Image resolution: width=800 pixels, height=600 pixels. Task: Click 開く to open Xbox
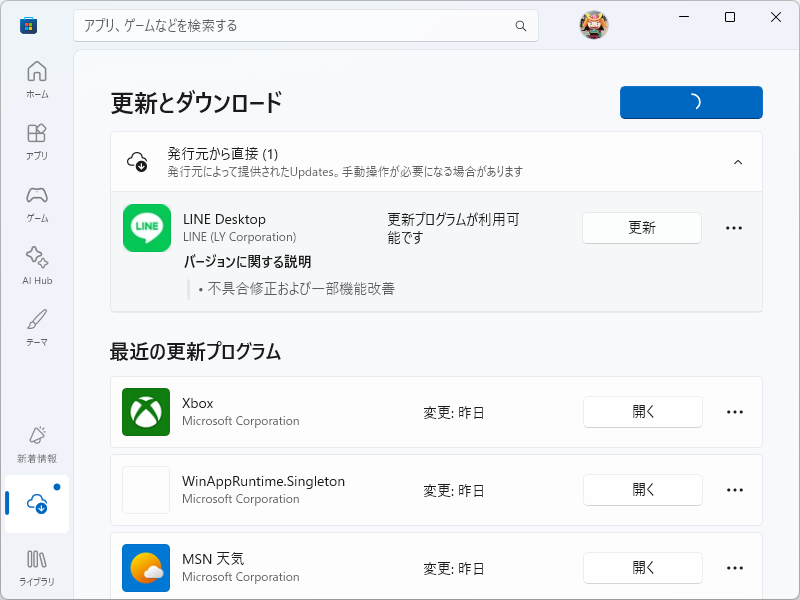pyautogui.click(x=642, y=411)
